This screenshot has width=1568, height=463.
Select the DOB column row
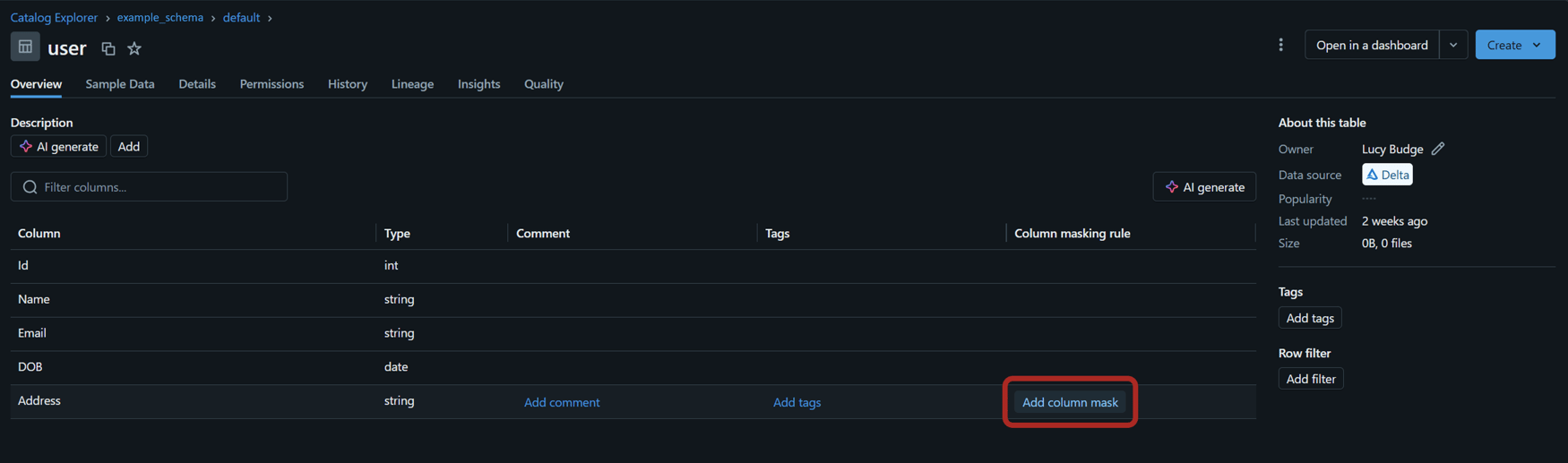coord(633,368)
